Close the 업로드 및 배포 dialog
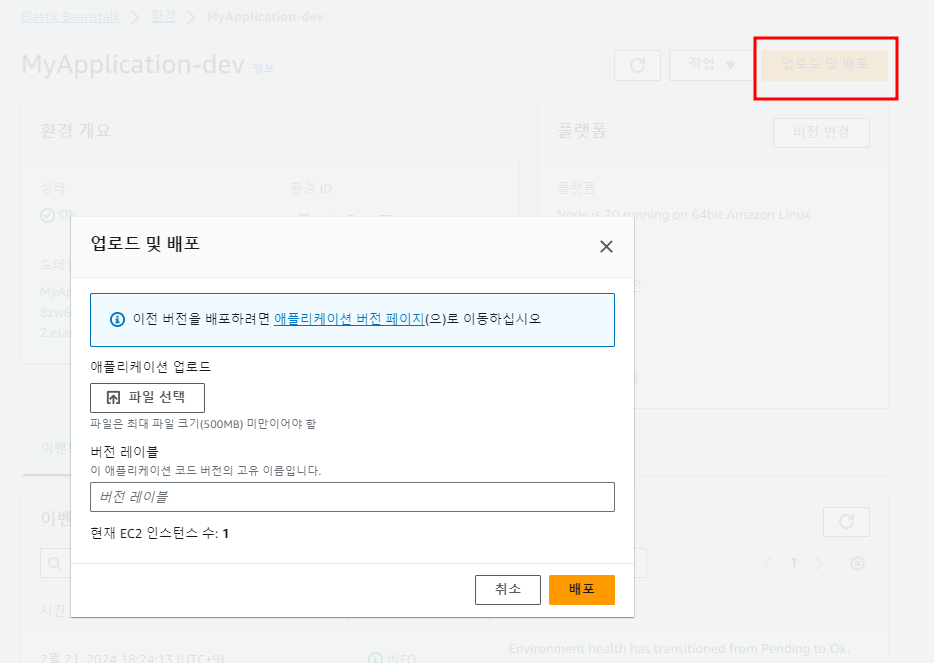 (x=606, y=247)
